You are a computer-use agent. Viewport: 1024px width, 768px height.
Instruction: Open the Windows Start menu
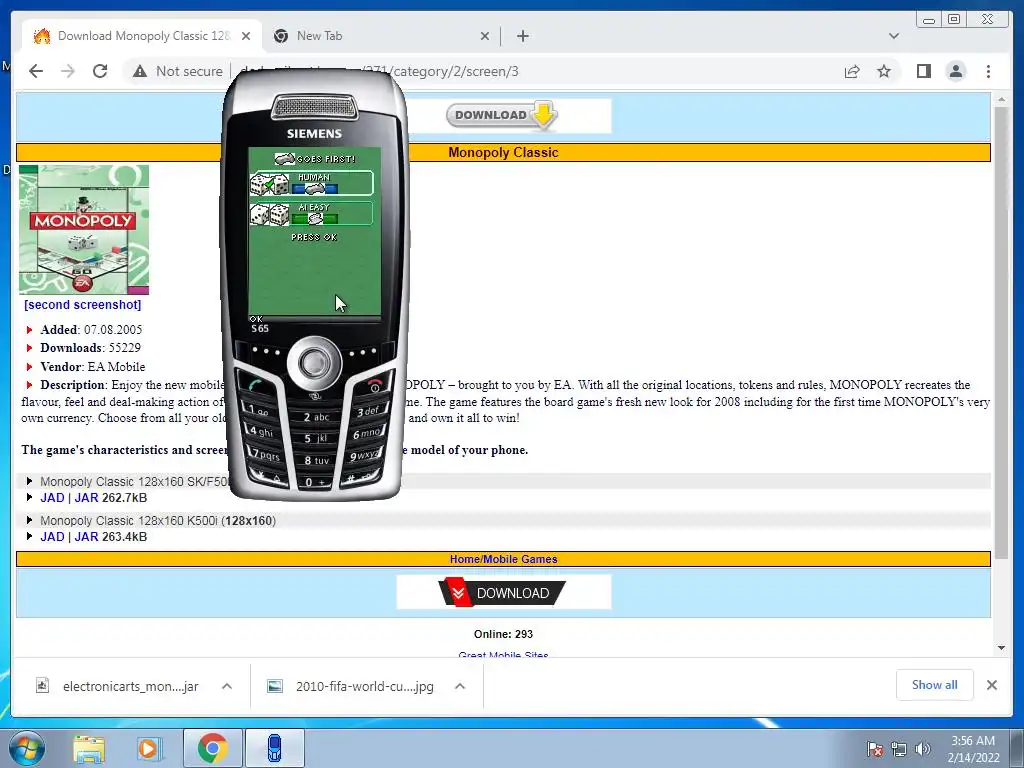pyautogui.click(x=27, y=748)
